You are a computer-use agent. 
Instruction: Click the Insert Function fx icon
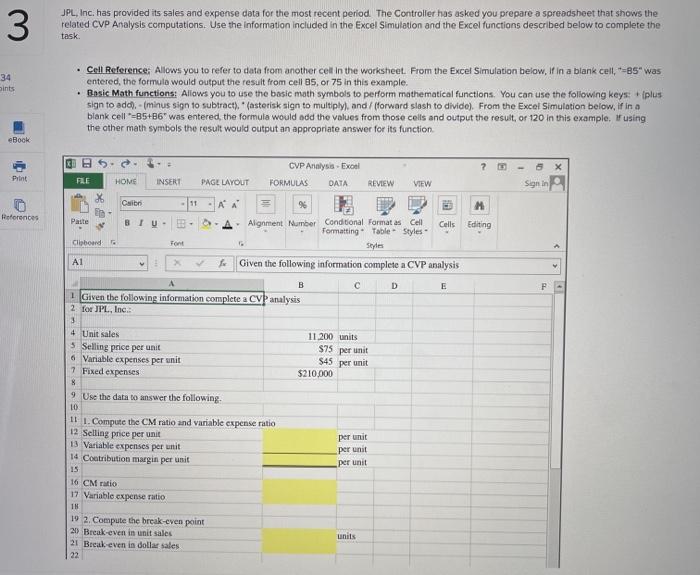pyautogui.click(x=222, y=263)
